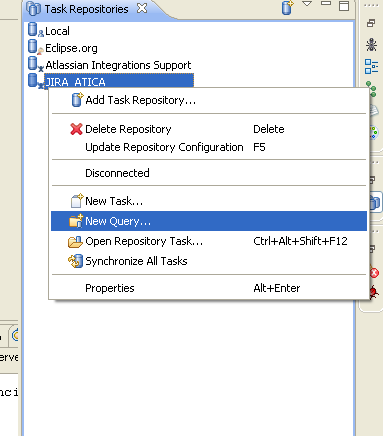Click the red debug bug icon in sidebar
Viewport: 383px width, 440px height.
[374, 292]
